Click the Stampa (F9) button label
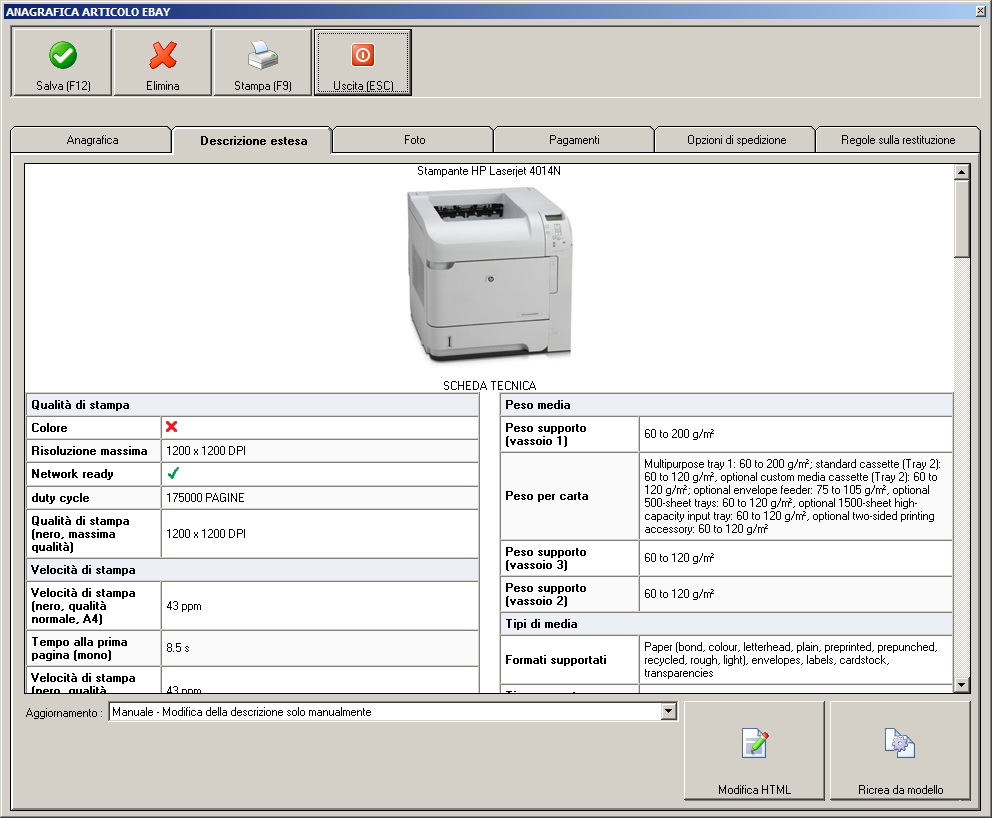This screenshot has height=818, width=992. point(263,85)
